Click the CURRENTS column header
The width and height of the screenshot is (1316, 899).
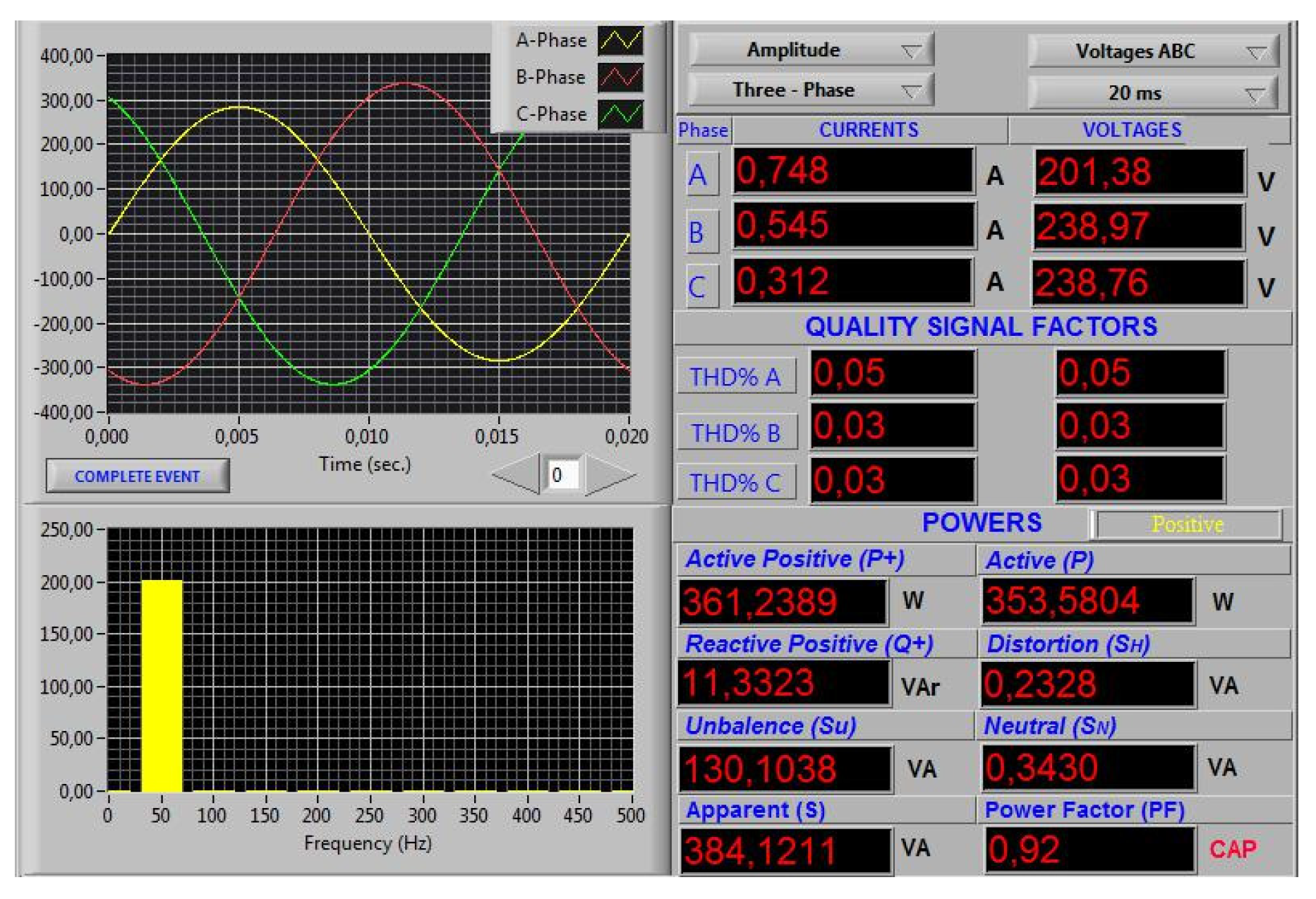click(x=869, y=131)
